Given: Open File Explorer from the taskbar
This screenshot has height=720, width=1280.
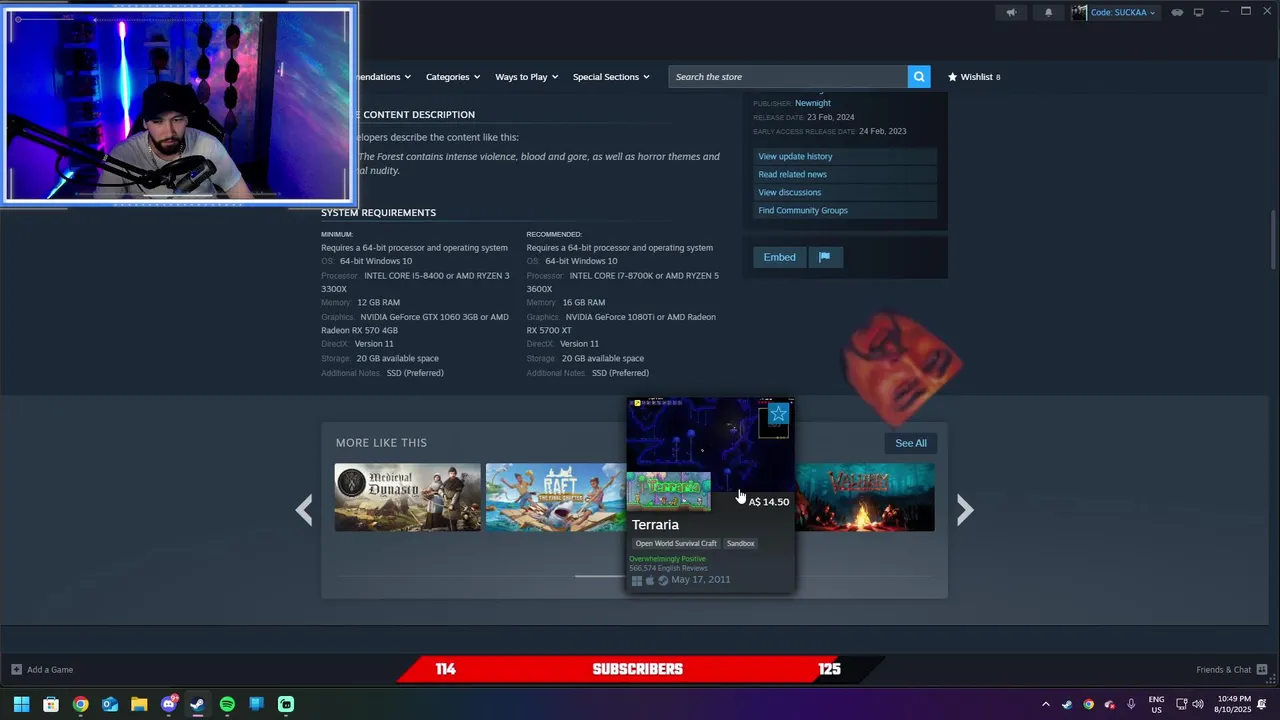Looking at the screenshot, I should 139,704.
